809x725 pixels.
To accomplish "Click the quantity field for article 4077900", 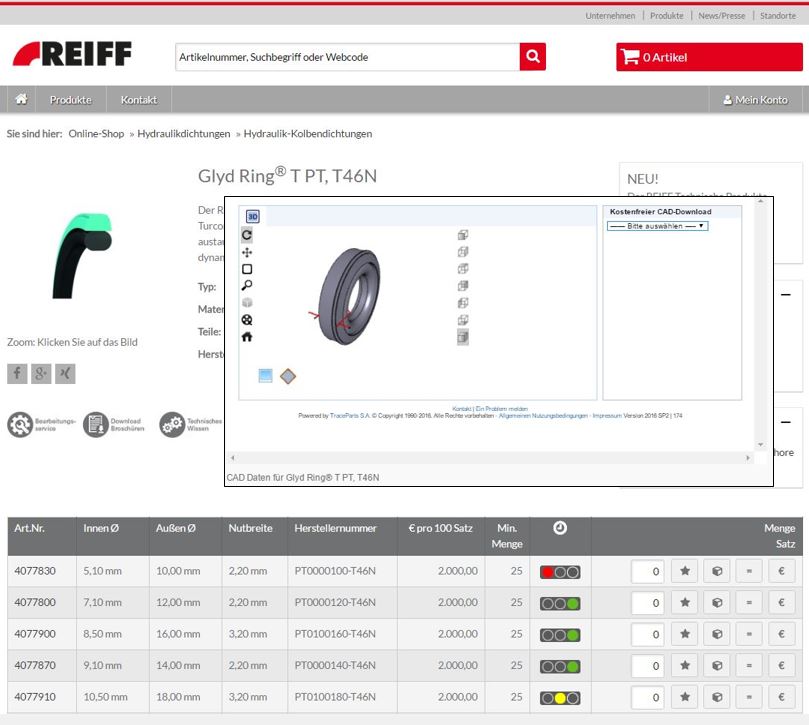I will click(x=648, y=634).
